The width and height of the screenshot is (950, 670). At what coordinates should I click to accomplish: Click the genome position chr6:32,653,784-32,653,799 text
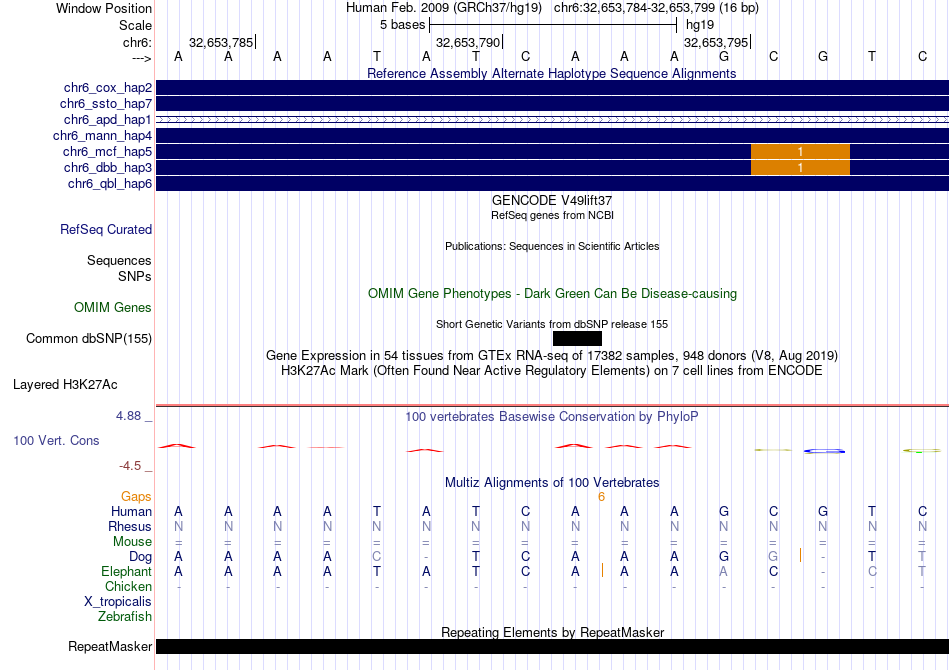click(x=656, y=8)
